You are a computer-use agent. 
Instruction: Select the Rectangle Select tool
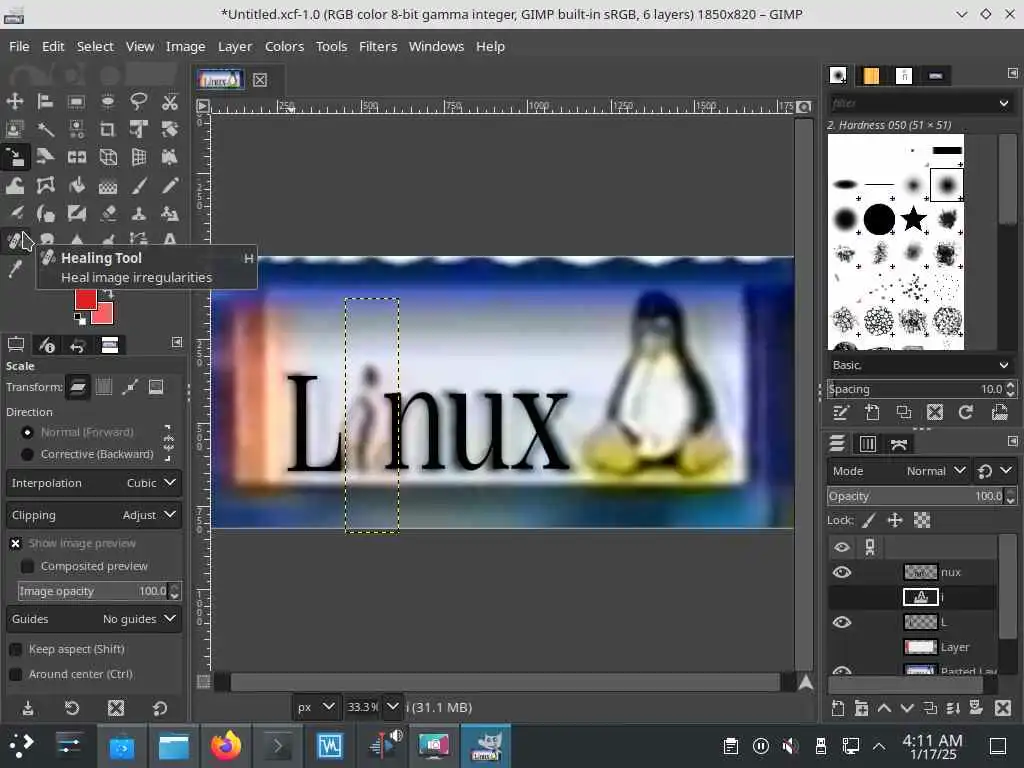(76, 101)
